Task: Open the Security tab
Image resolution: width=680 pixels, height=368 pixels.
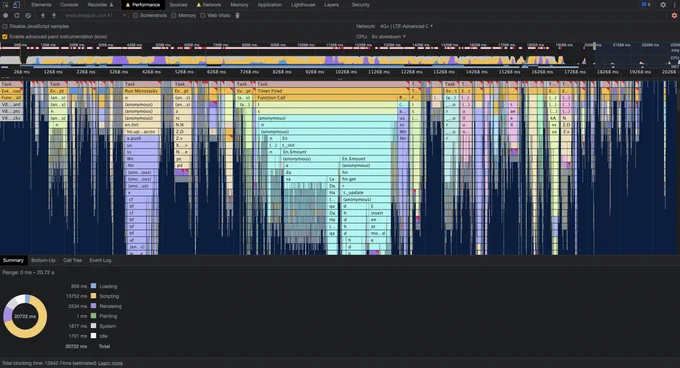Action: [361, 5]
